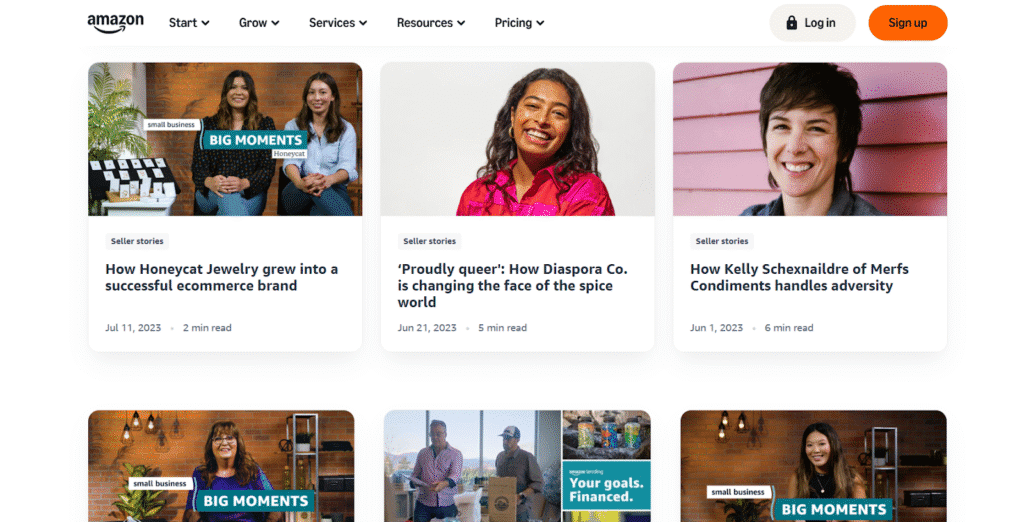This screenshot has width=1024, height=522.
Task: Open the Honeycat Jewelry article title
Action: [222, 277]
